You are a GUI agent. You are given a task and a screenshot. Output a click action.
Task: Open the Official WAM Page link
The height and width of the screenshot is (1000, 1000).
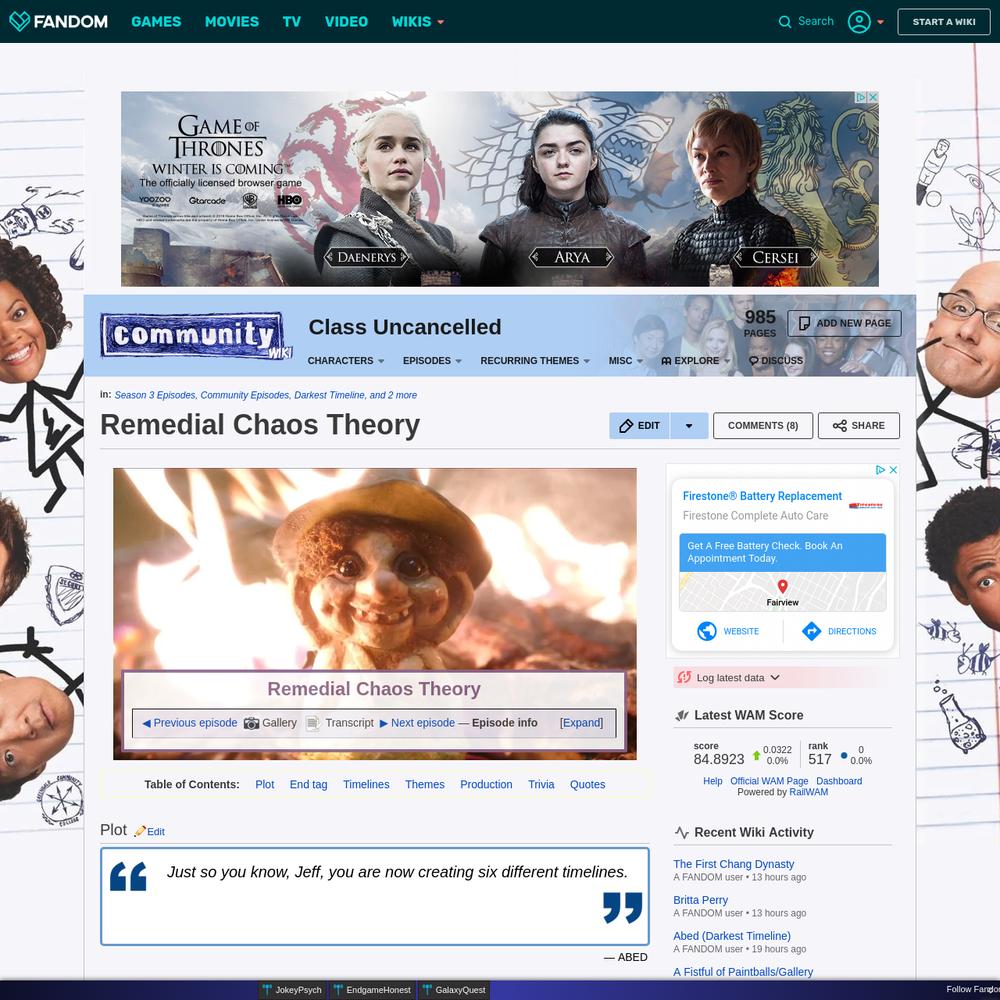[x=769, y=781]
